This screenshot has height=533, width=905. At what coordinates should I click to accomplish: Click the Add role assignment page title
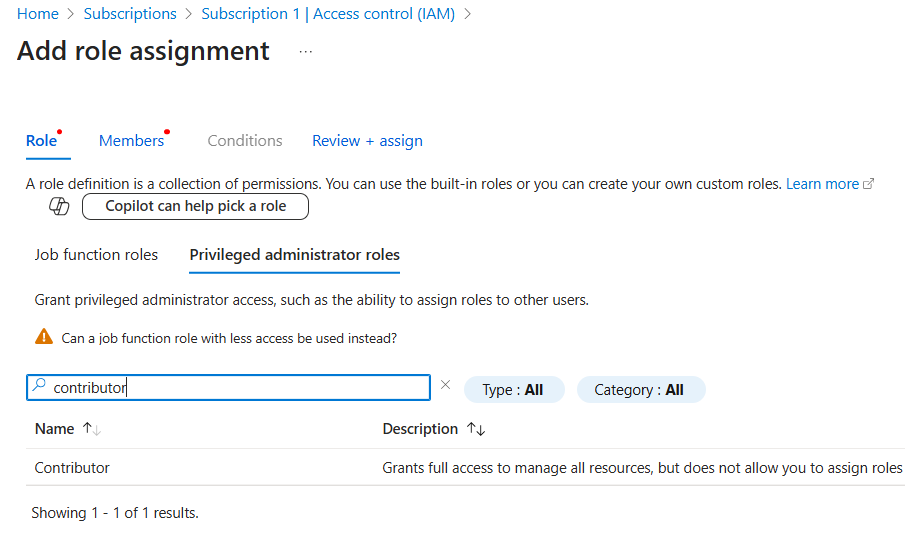[143, 51]
